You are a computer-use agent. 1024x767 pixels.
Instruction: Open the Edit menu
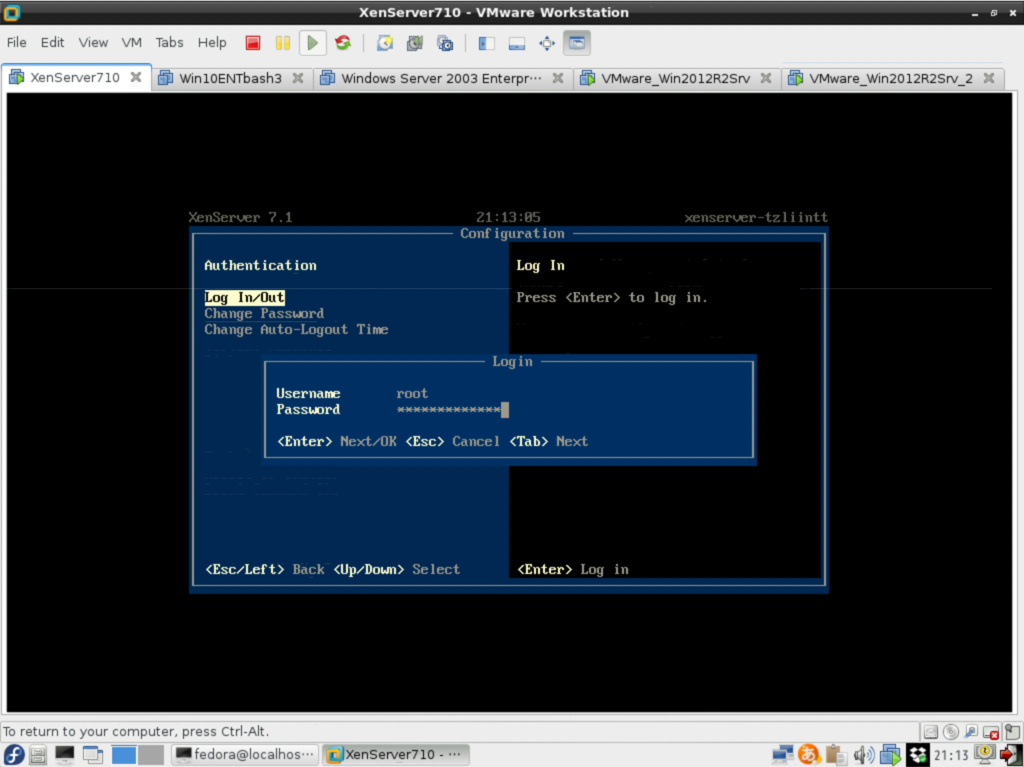tap(52, 42)
